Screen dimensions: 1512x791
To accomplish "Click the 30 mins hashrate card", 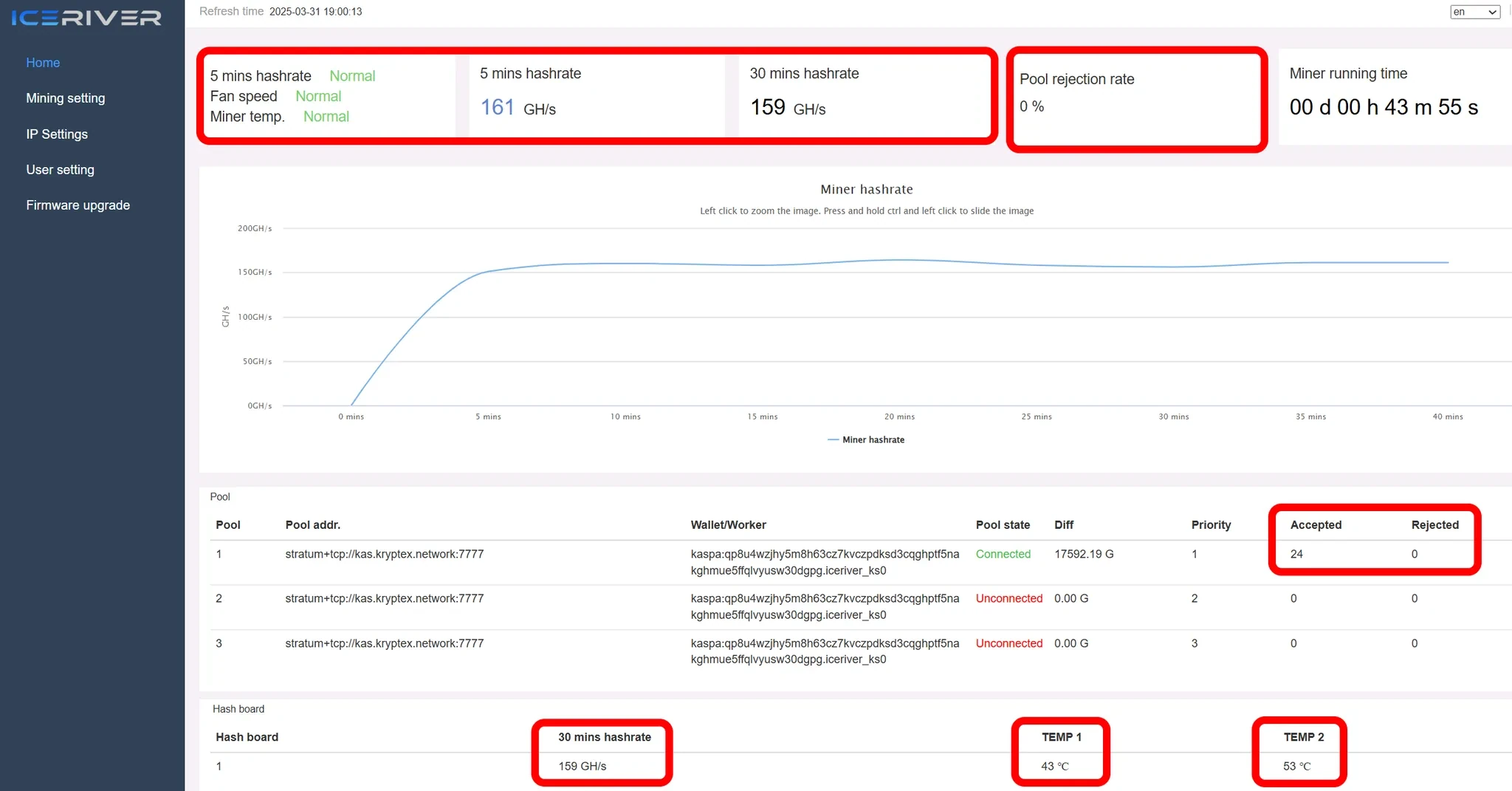I will click(862, 94).
